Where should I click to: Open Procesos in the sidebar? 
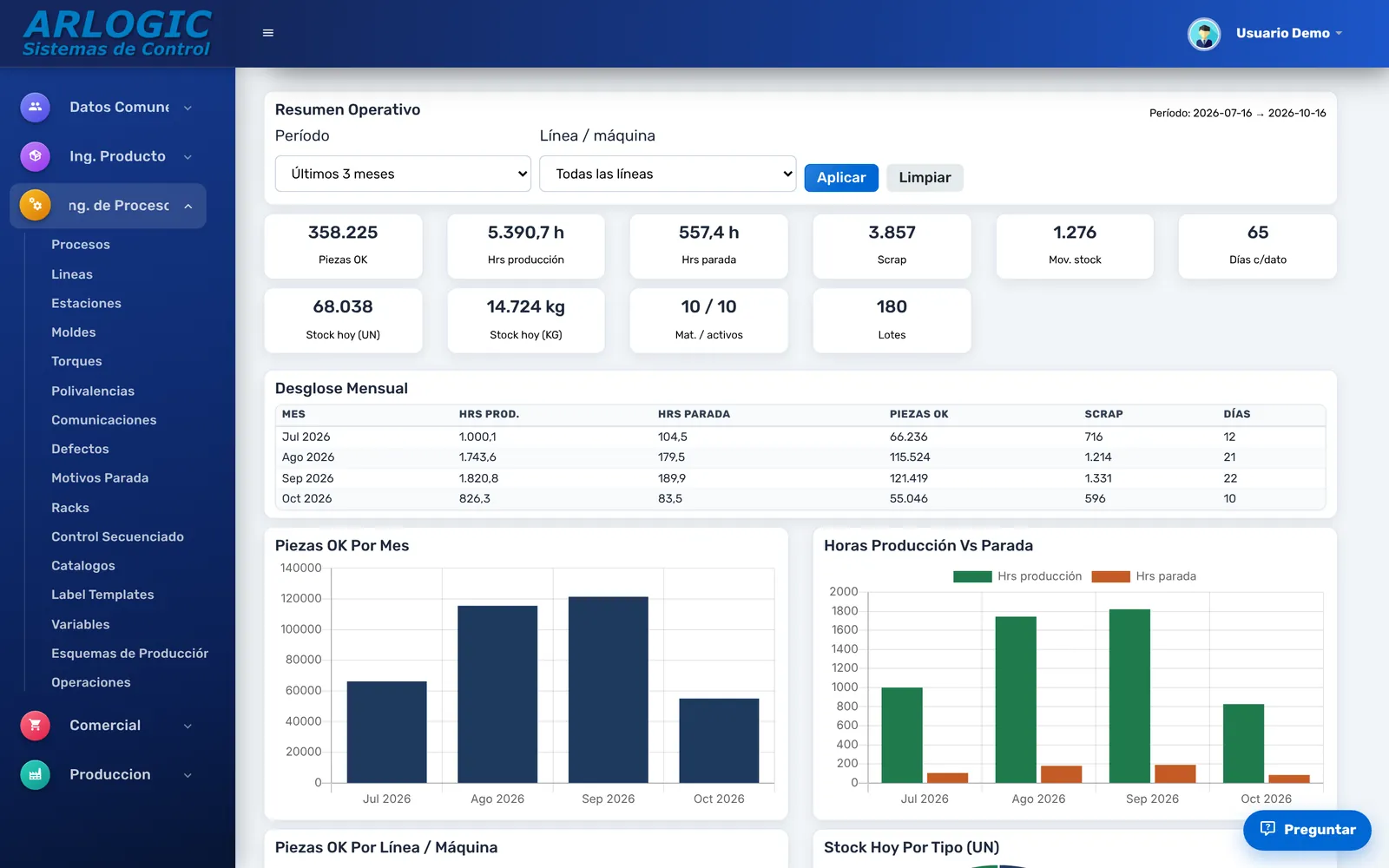coord(81,245)
